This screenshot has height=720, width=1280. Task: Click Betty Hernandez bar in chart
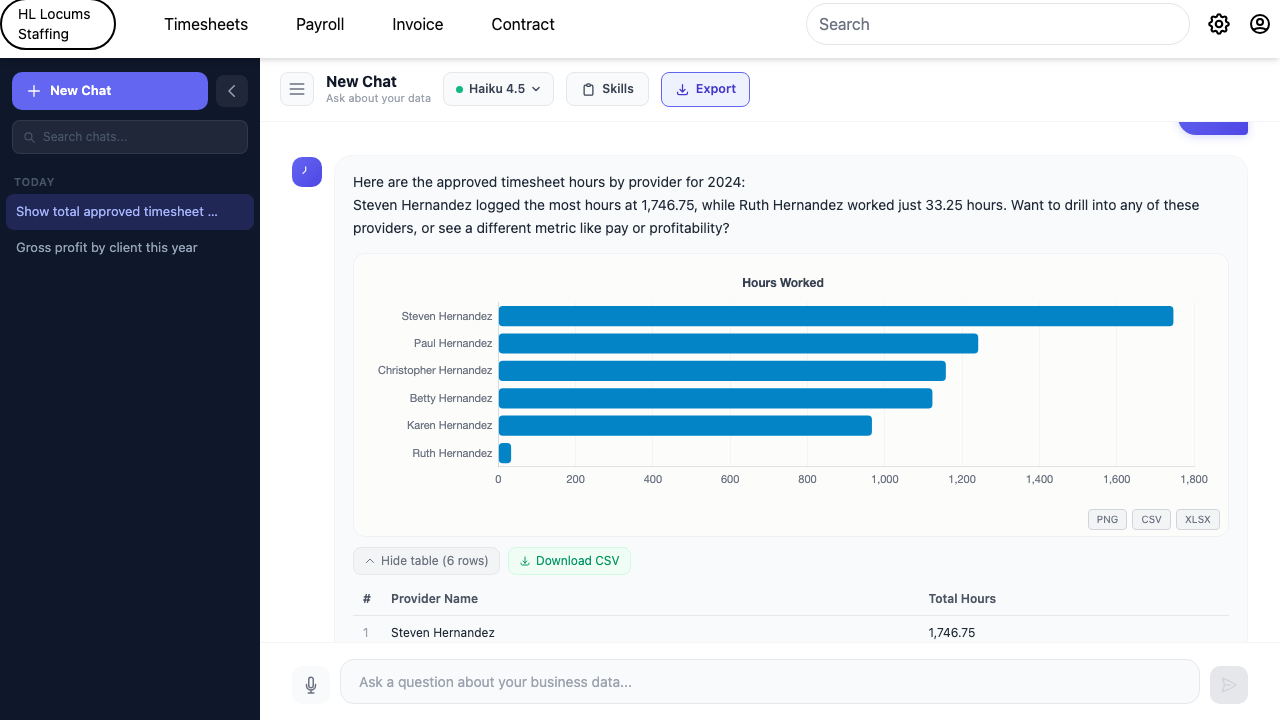click(x=716, y=398)
